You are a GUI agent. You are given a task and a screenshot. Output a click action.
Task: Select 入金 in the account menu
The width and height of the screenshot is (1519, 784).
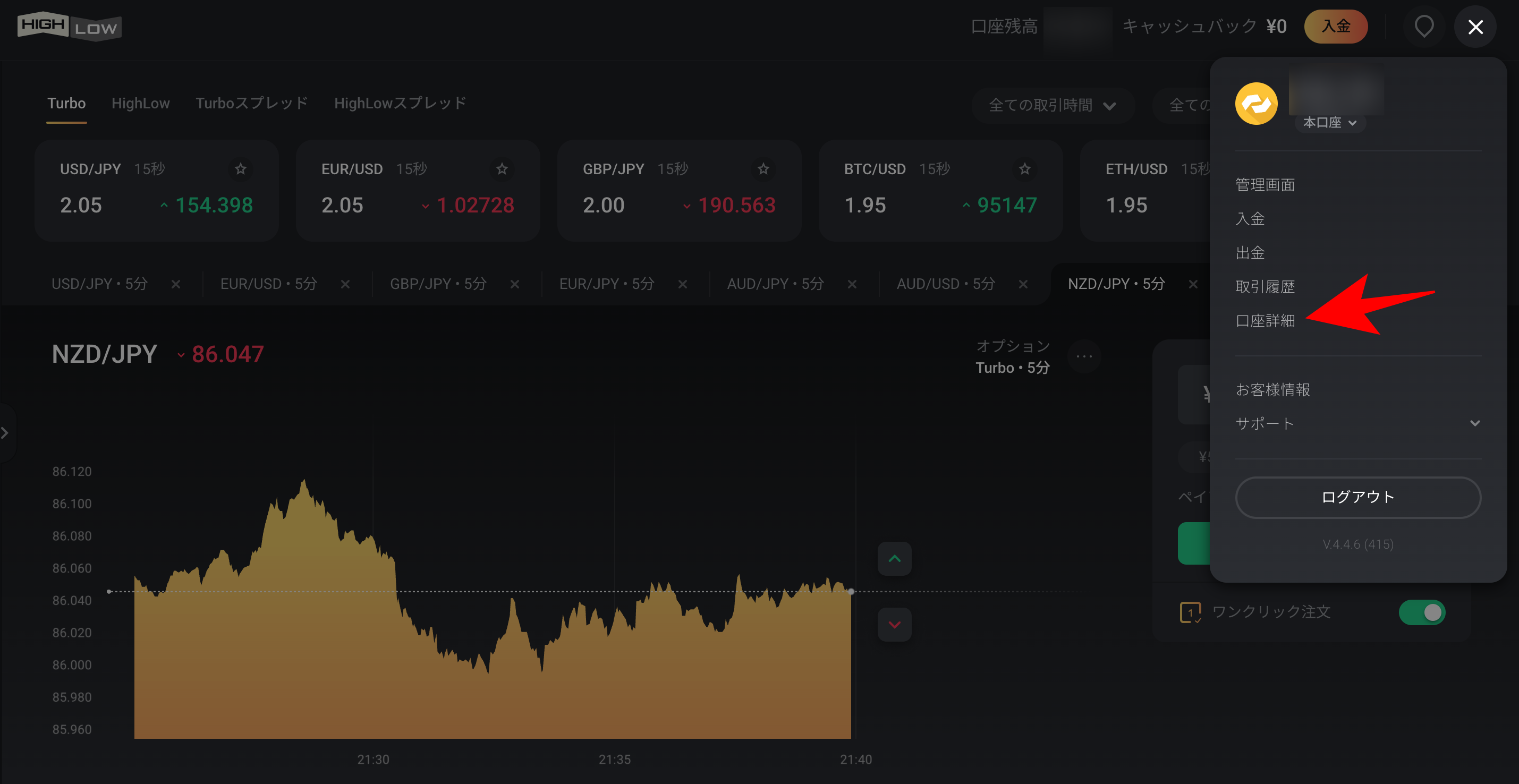[1250, 219]
